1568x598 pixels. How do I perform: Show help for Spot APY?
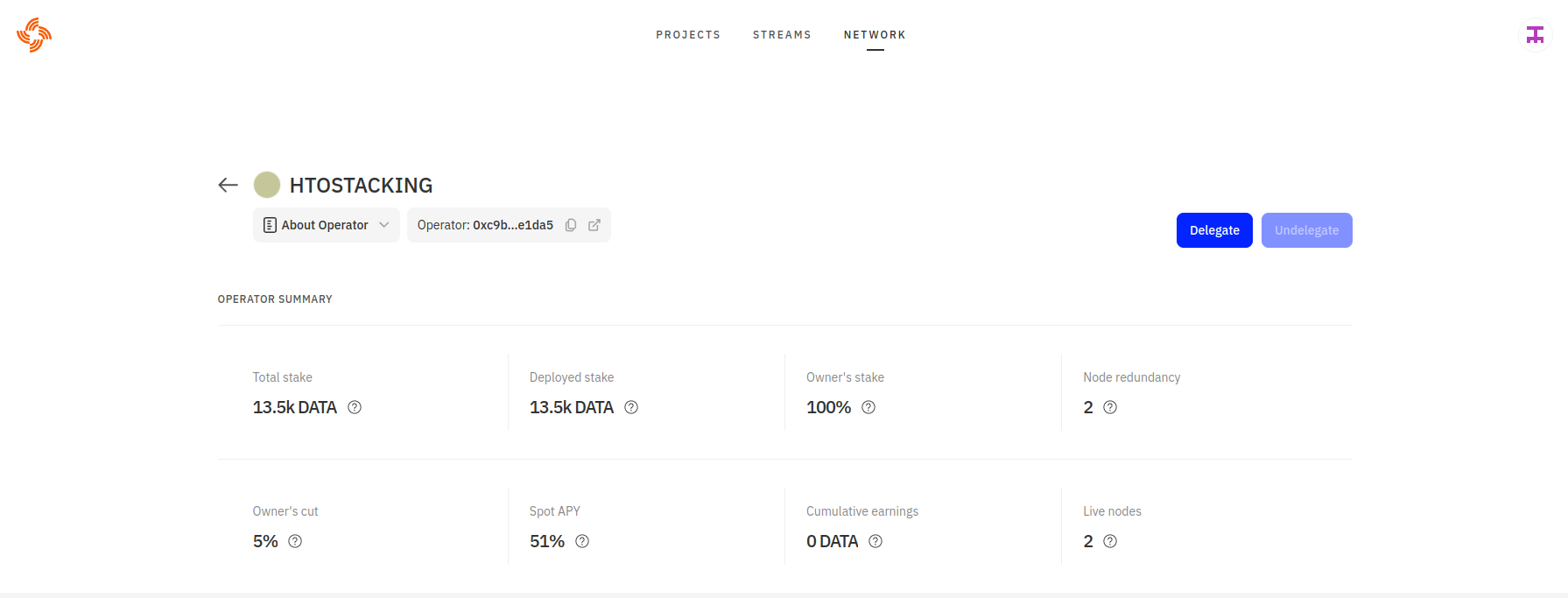point(582,541)
